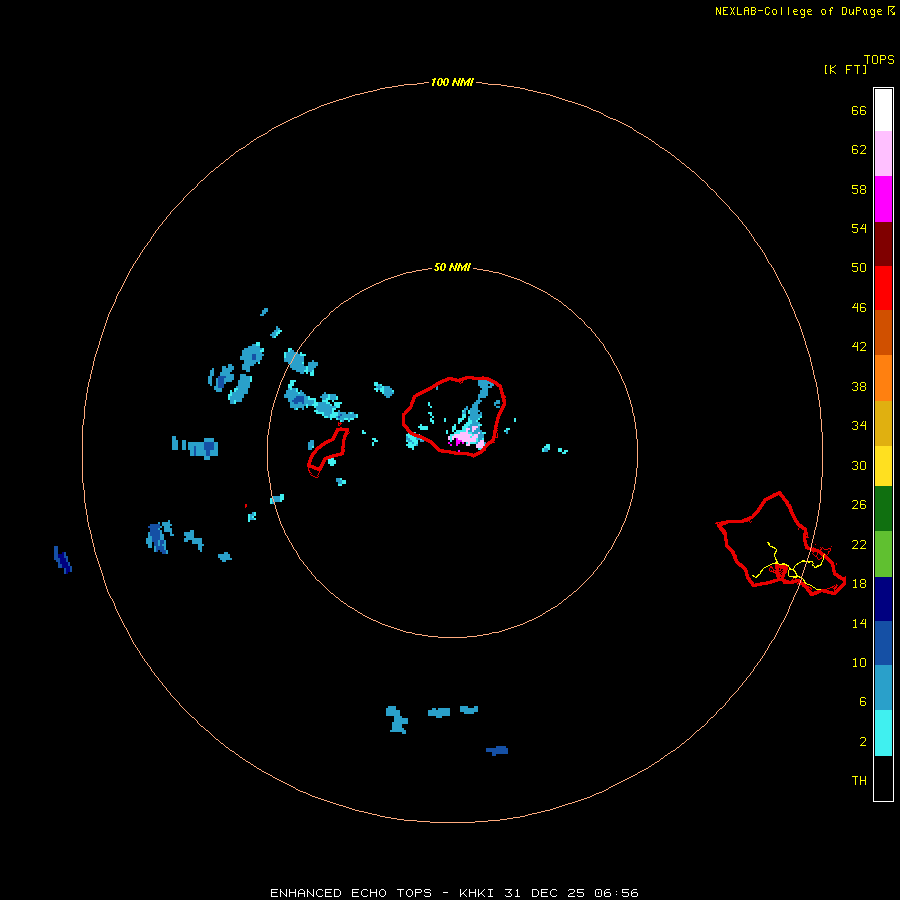Click the light blue legend swatch

coord(883,688)
